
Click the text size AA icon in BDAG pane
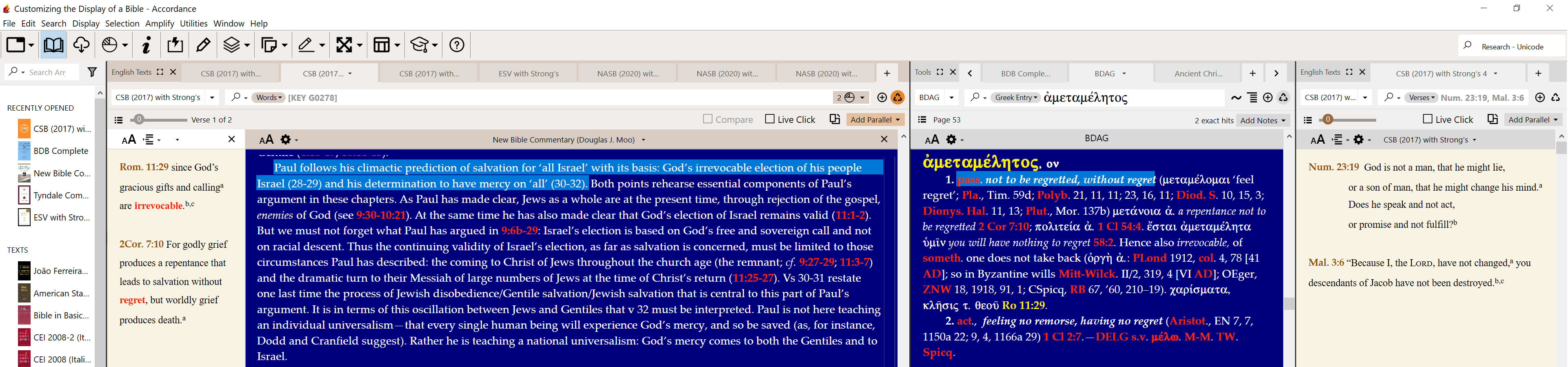point(932,140)
